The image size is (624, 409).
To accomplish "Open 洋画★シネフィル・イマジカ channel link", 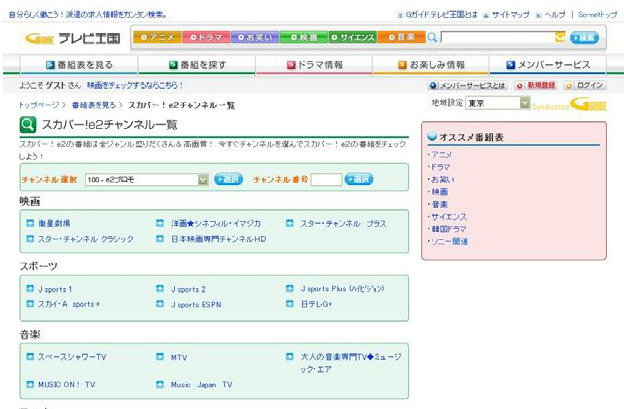I will tap(216, 224).
